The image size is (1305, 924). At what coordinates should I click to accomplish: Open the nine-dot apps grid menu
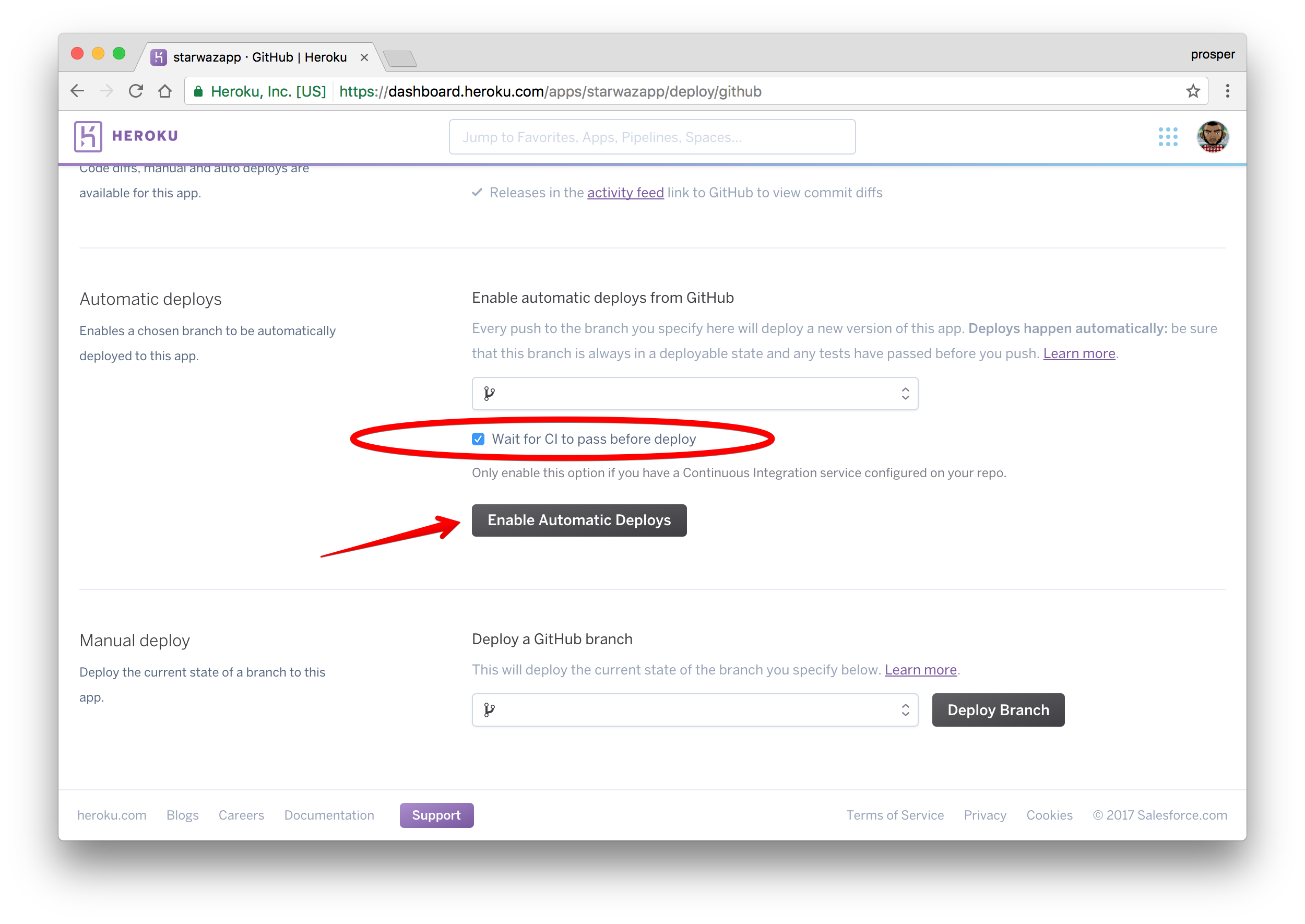pos(1167,137)
